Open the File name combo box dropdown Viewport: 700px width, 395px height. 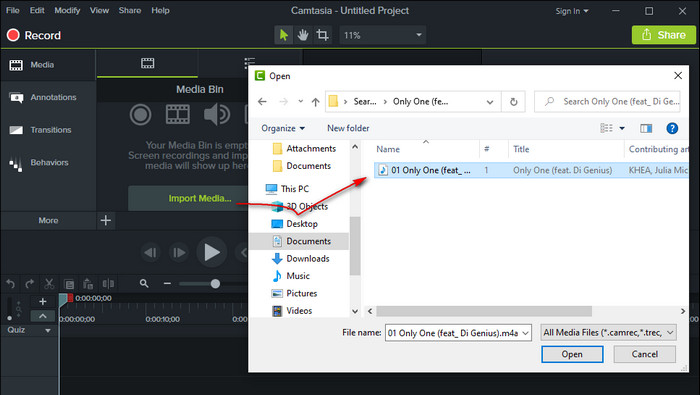[x=525, y=333]
